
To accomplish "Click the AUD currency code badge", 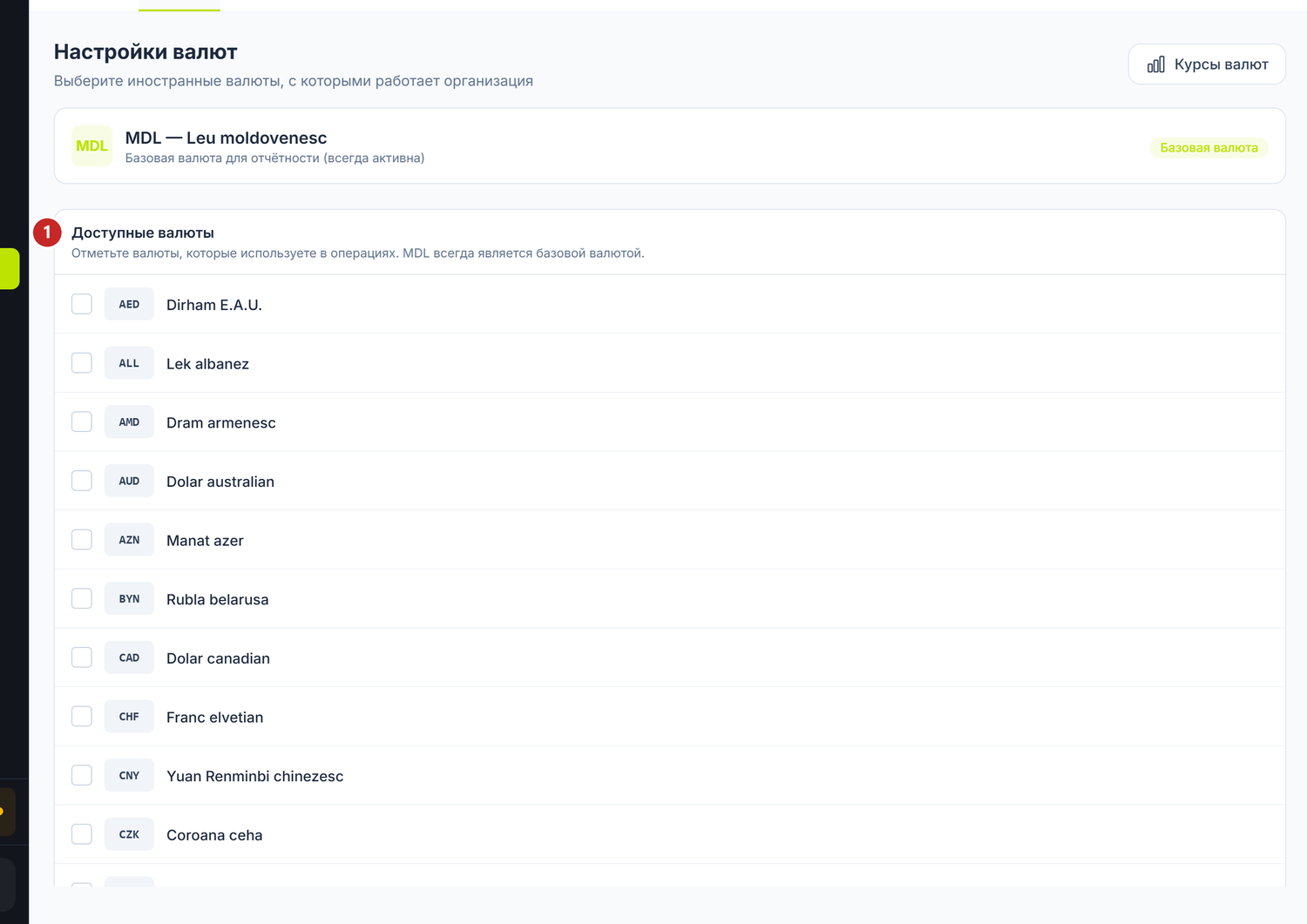I will pos(129,481).
